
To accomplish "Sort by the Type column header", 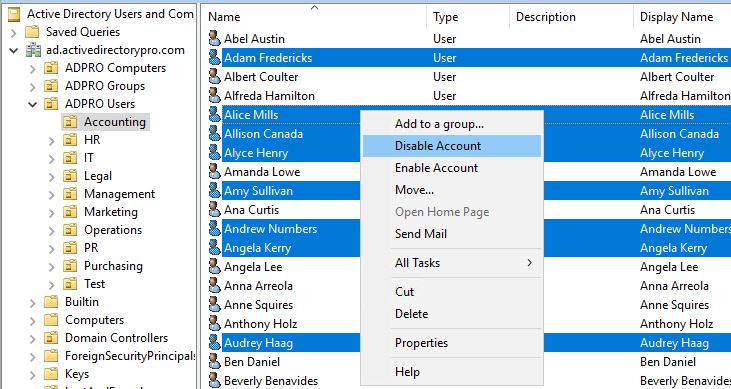I will 468,17.
